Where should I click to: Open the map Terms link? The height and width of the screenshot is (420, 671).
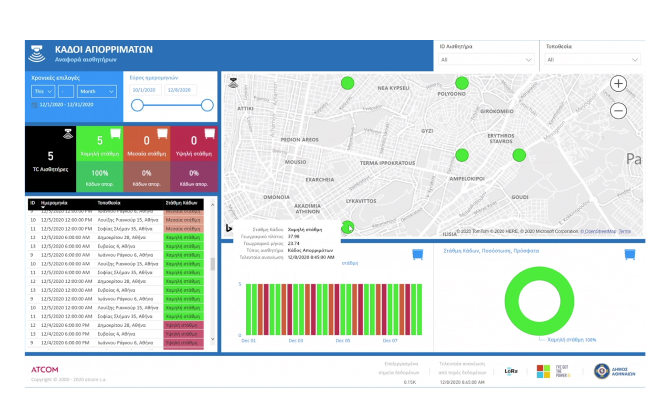[x=624, y=231]
